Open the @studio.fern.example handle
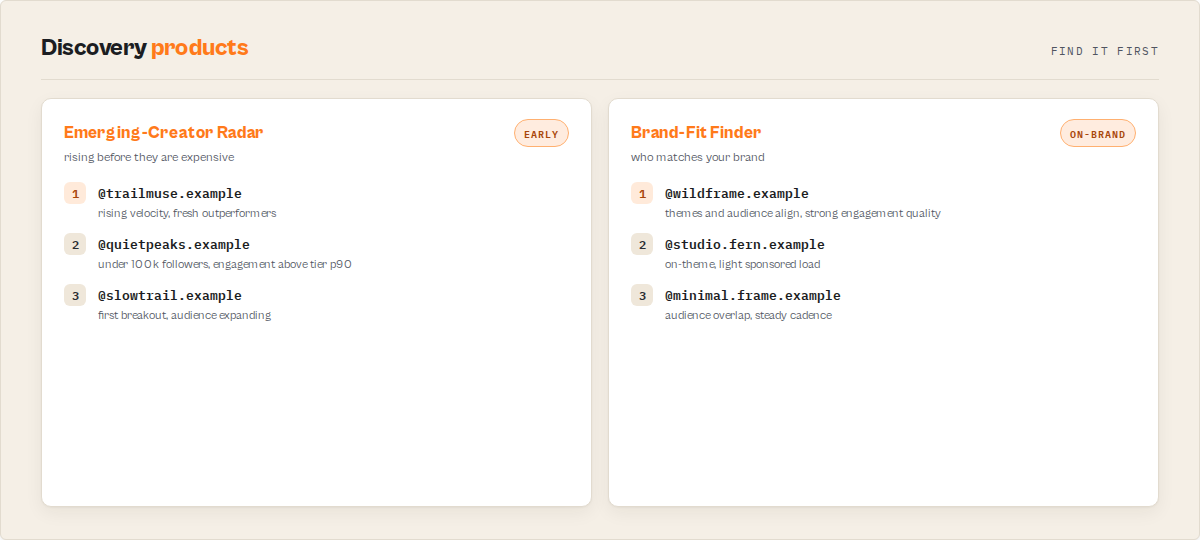 click(x=745, y=245)
